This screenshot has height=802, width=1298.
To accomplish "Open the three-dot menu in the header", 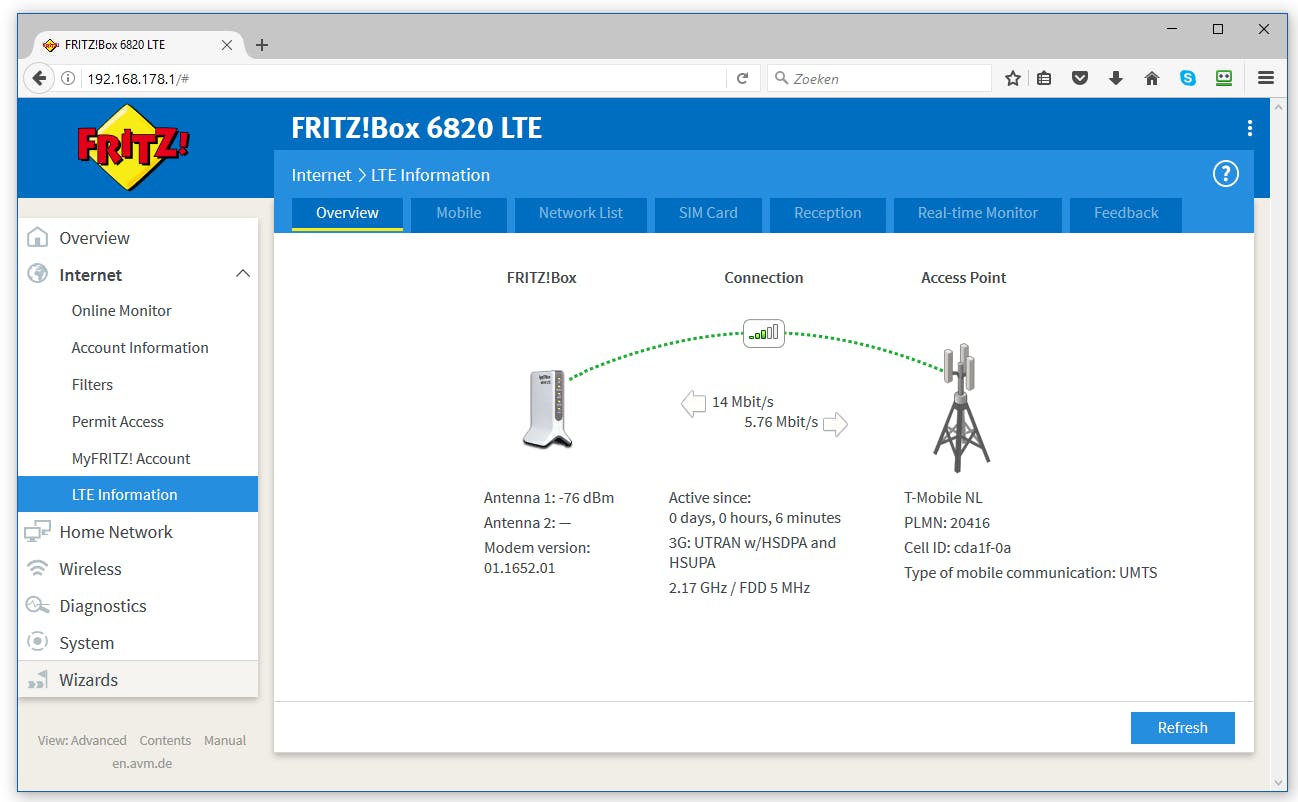I will pyautogui.click(x=1248, y=128).
